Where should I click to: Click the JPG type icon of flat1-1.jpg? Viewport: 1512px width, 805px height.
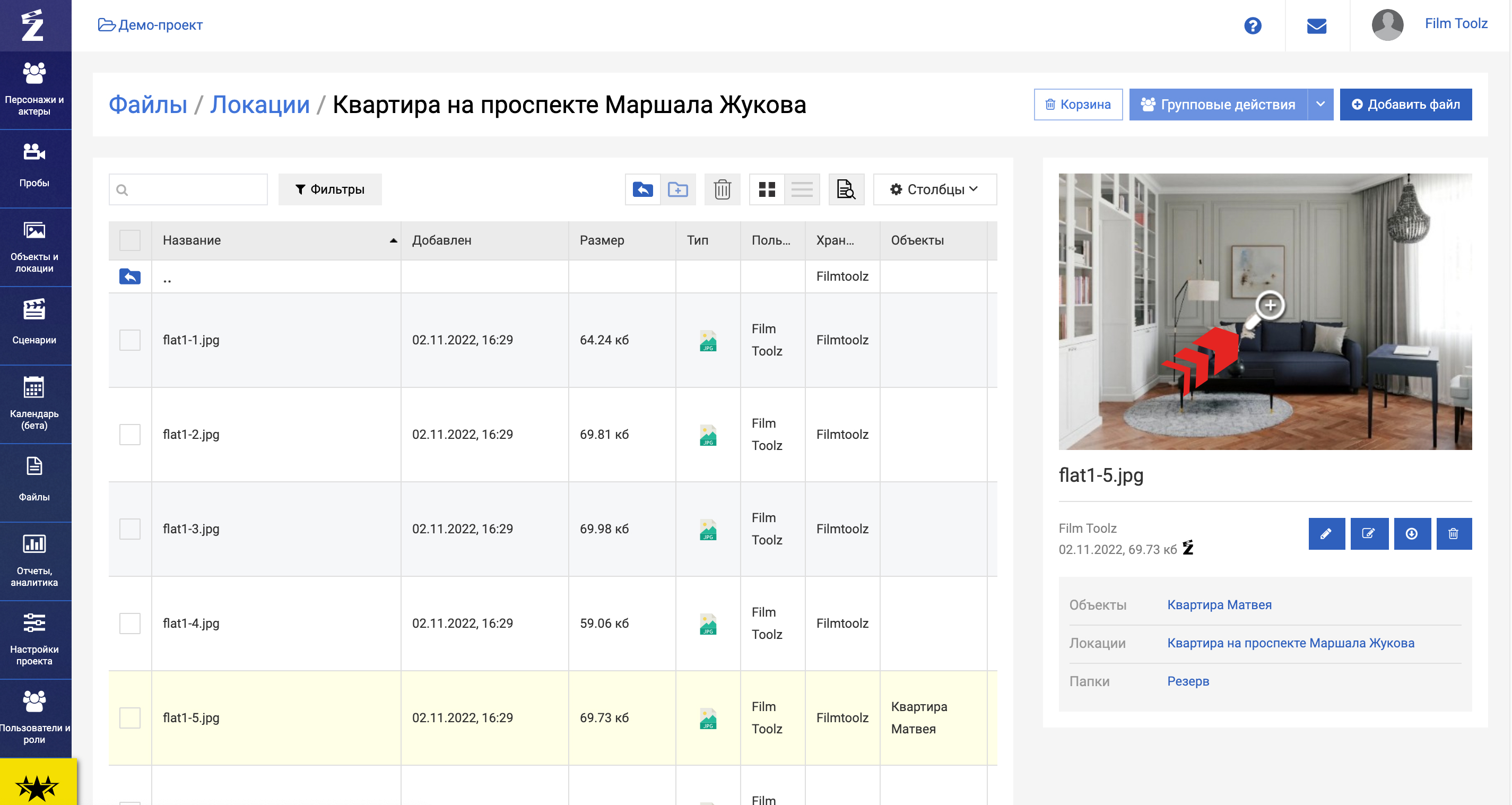point(708,341)
